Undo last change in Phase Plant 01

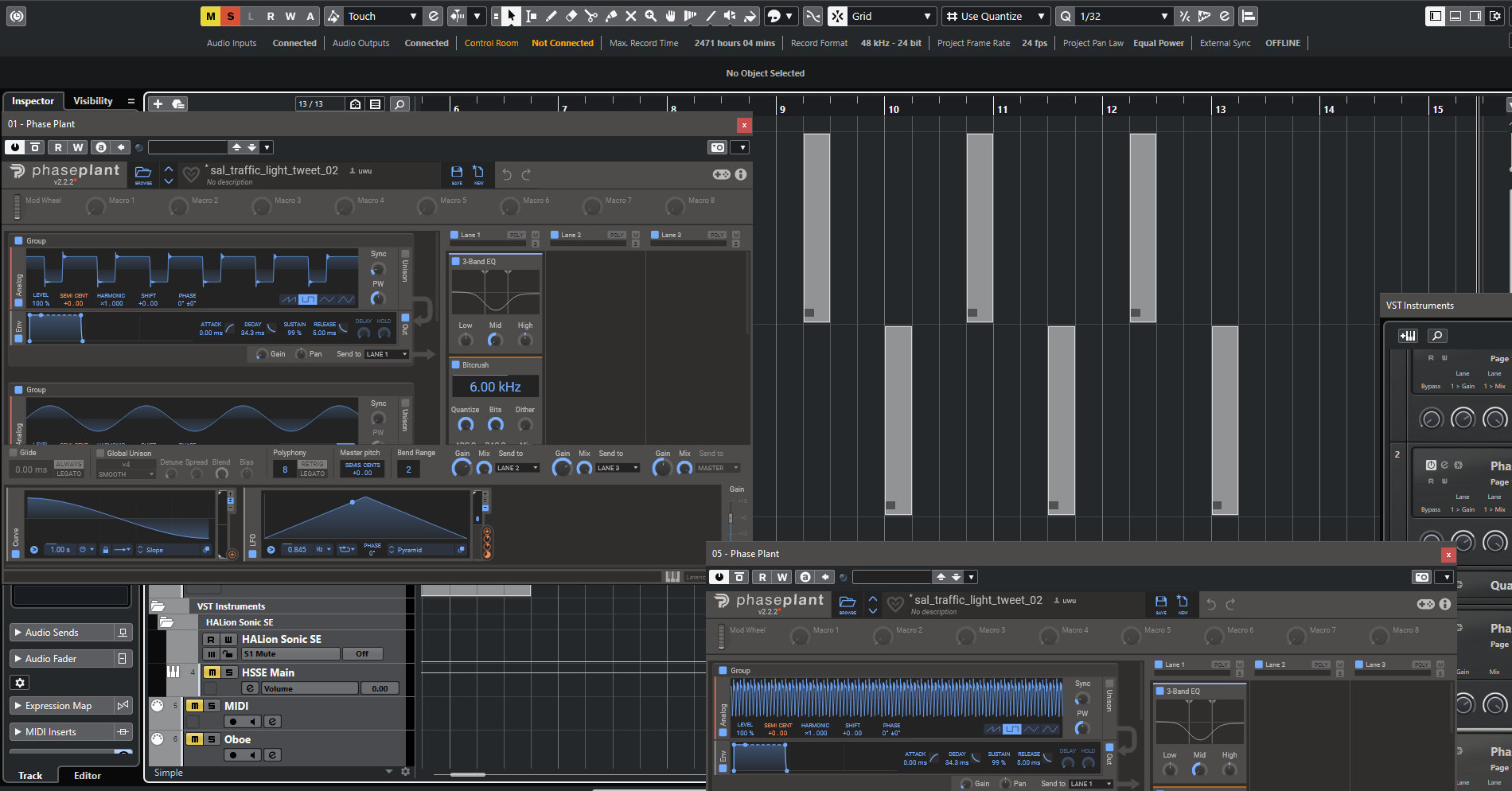(x=507, y=174)
